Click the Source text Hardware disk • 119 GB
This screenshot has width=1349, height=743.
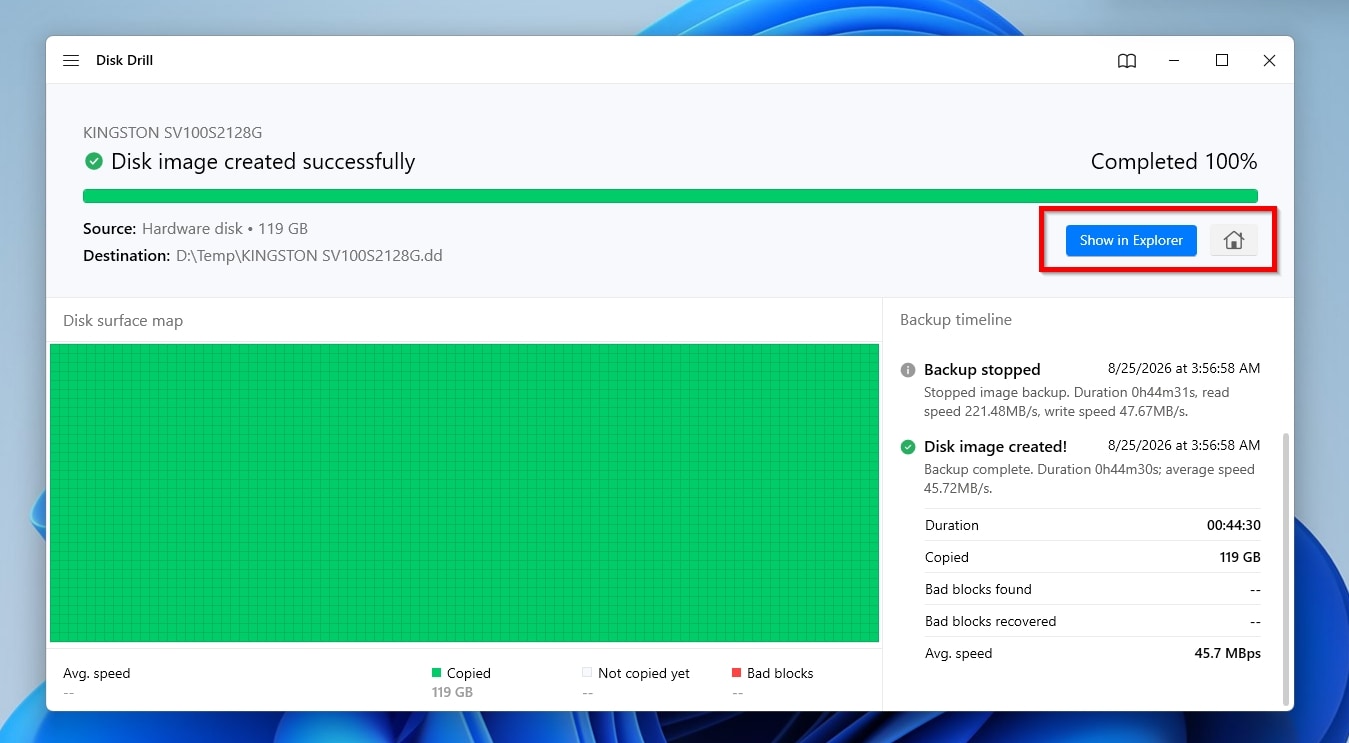click(225, 229)
